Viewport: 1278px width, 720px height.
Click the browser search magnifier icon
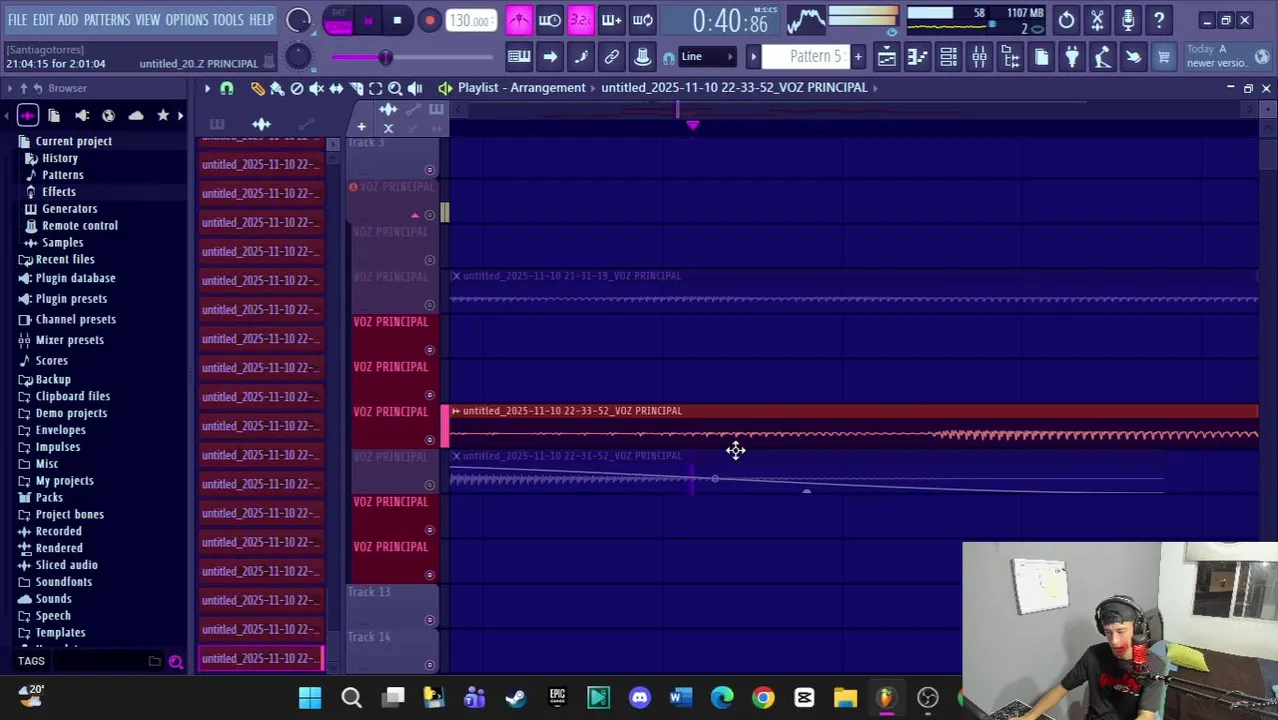point(175,661)
